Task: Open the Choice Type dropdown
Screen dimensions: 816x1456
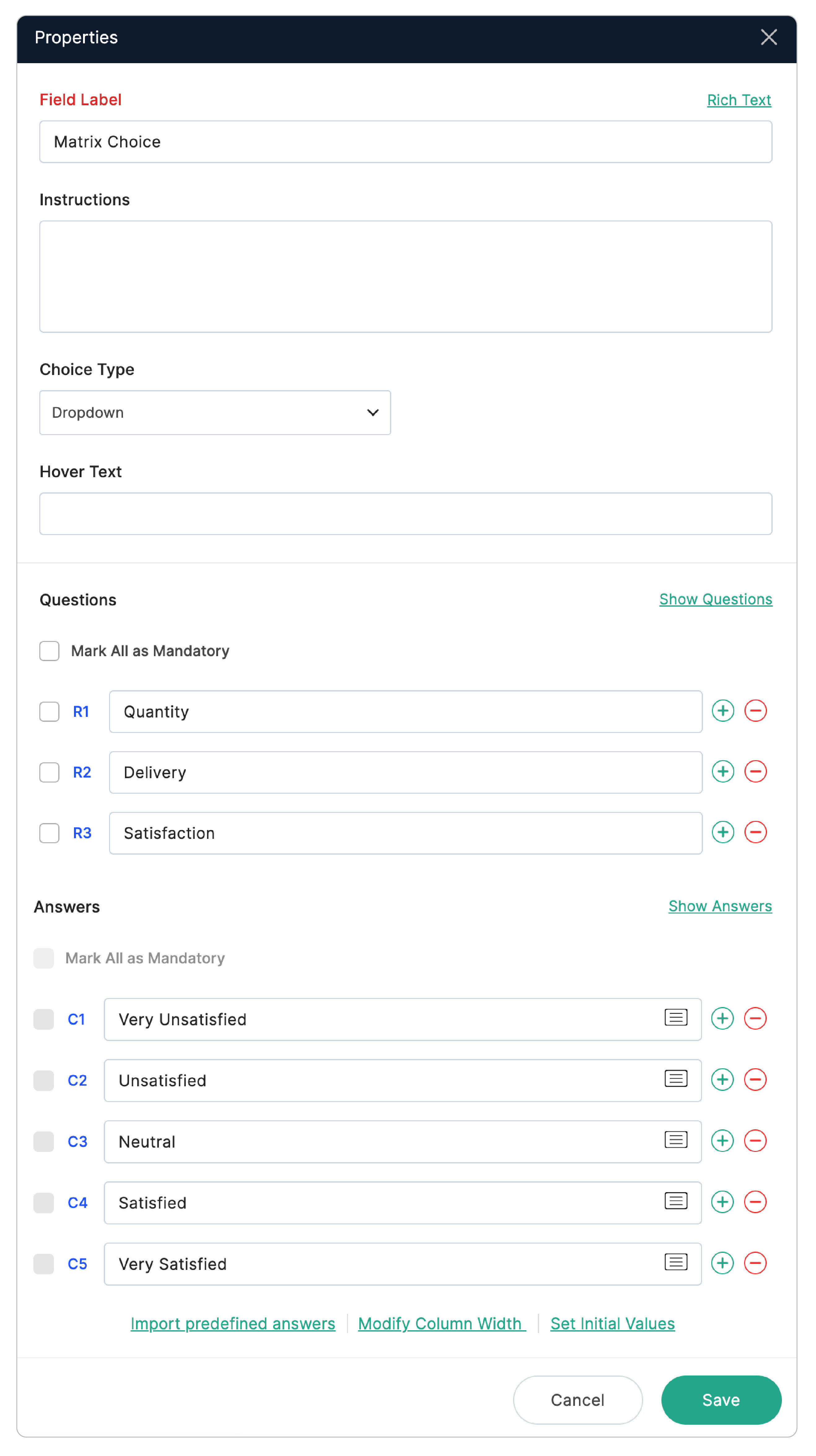Action: [215, 412]
